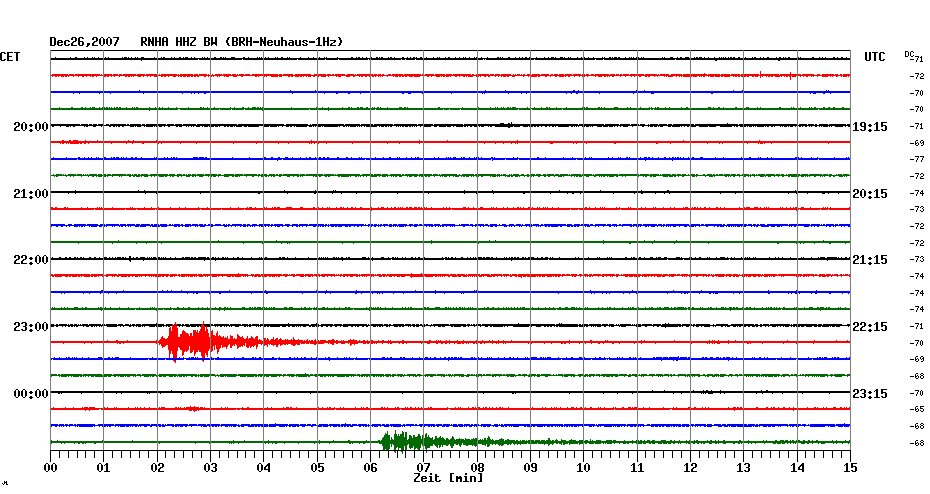Click the large red seismic event burst
930x494 pixels.
point(190,342)
